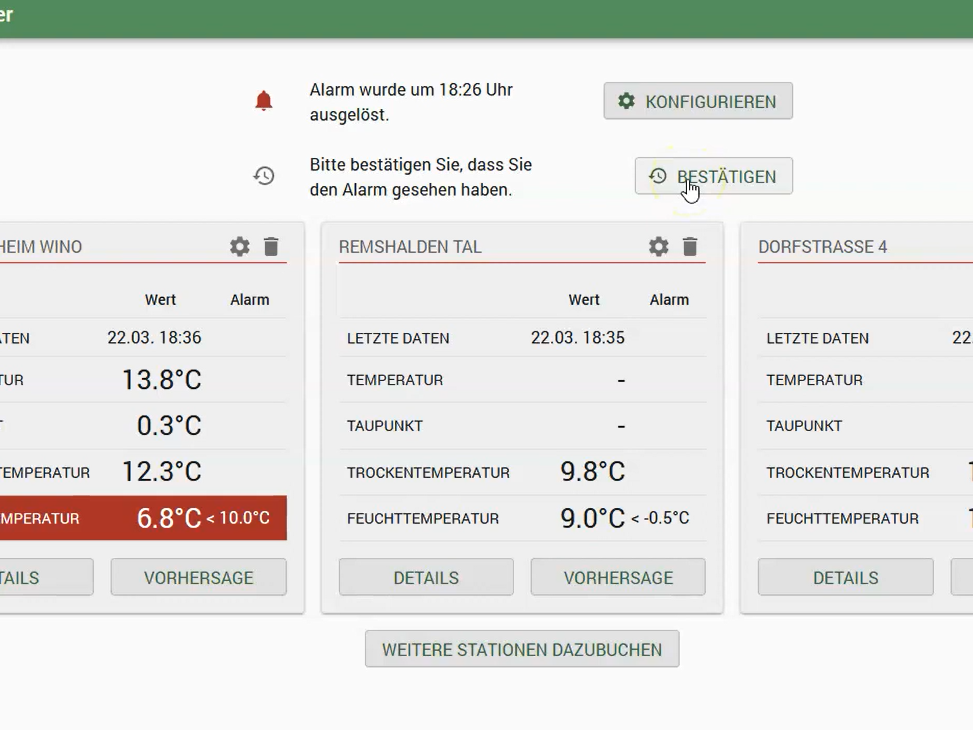Click Trockentemperatur label in Remshalden Tal
This screenshot has height=730, width=973.
428,472
